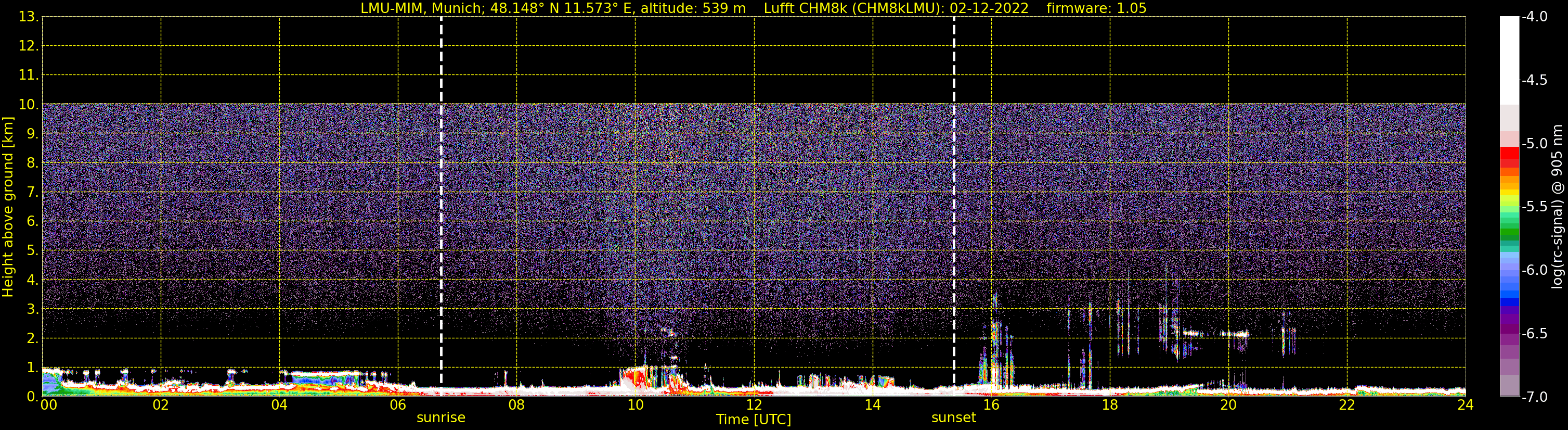The image size is (1568, 430).
Task: Select the "sunset" label below the time axis
Action: (954, 418)
